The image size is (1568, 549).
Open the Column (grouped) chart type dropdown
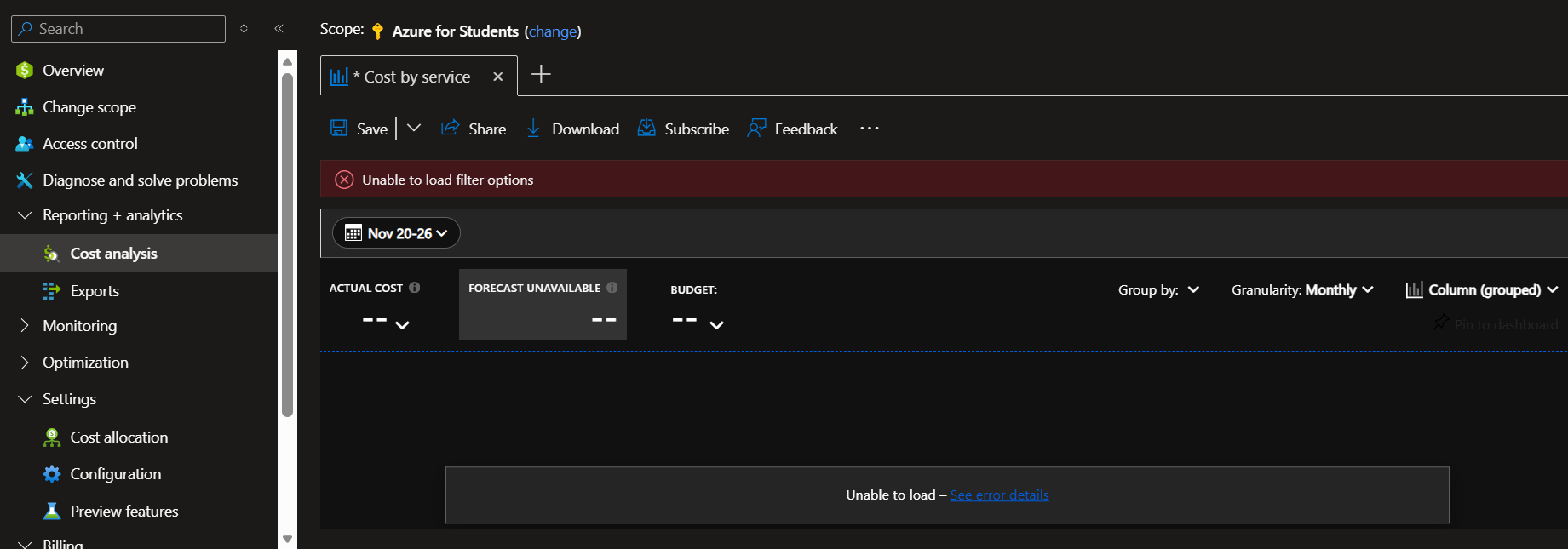tap(1482, 290)
